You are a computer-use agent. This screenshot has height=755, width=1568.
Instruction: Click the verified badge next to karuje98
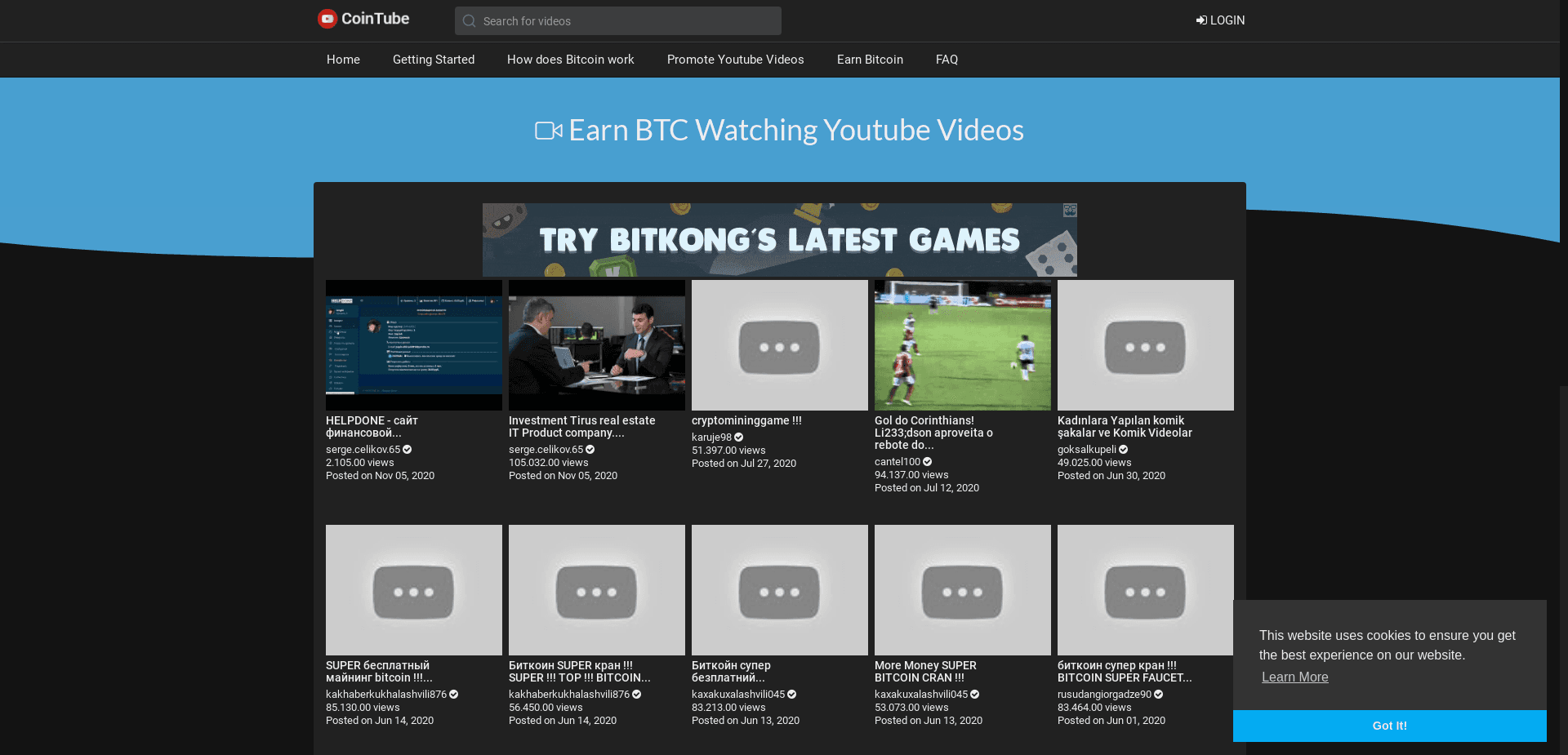(738, 437)
